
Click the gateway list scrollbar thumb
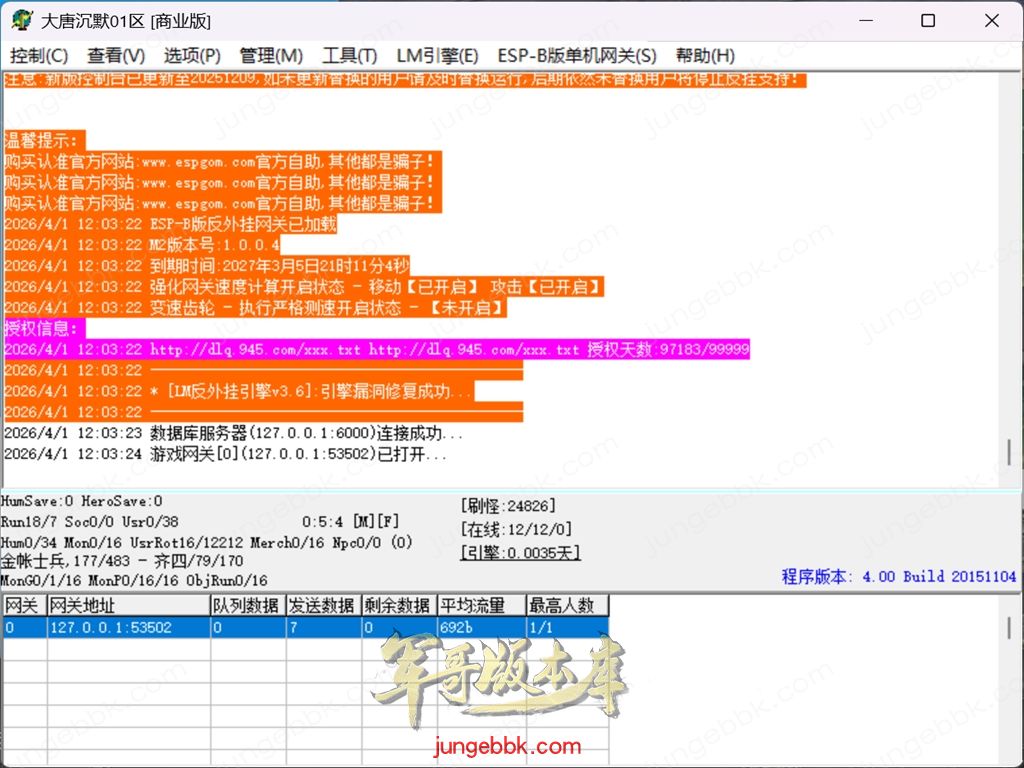(1009, 626)
